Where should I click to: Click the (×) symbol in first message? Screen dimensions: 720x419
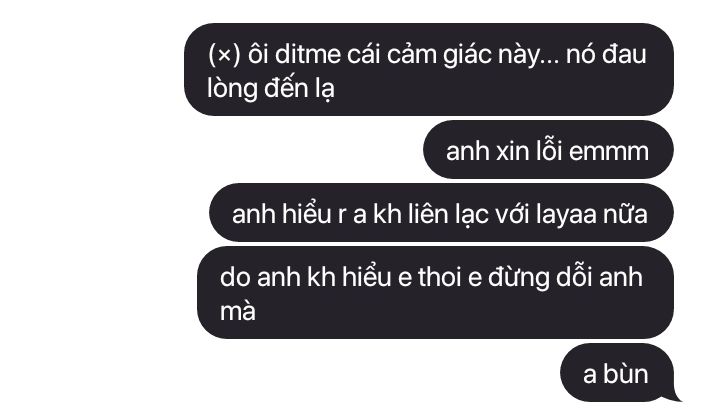[x=224, y=55]
